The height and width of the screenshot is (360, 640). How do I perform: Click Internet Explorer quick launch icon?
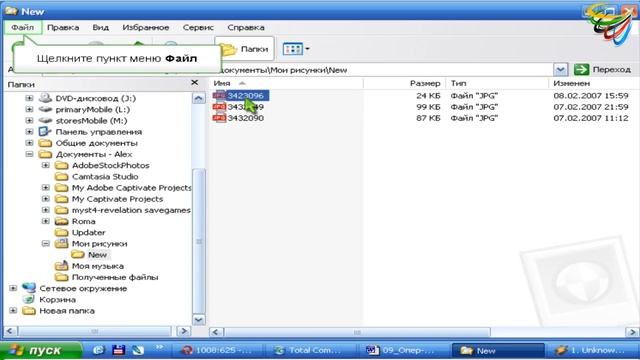click(x=98, y=350)
